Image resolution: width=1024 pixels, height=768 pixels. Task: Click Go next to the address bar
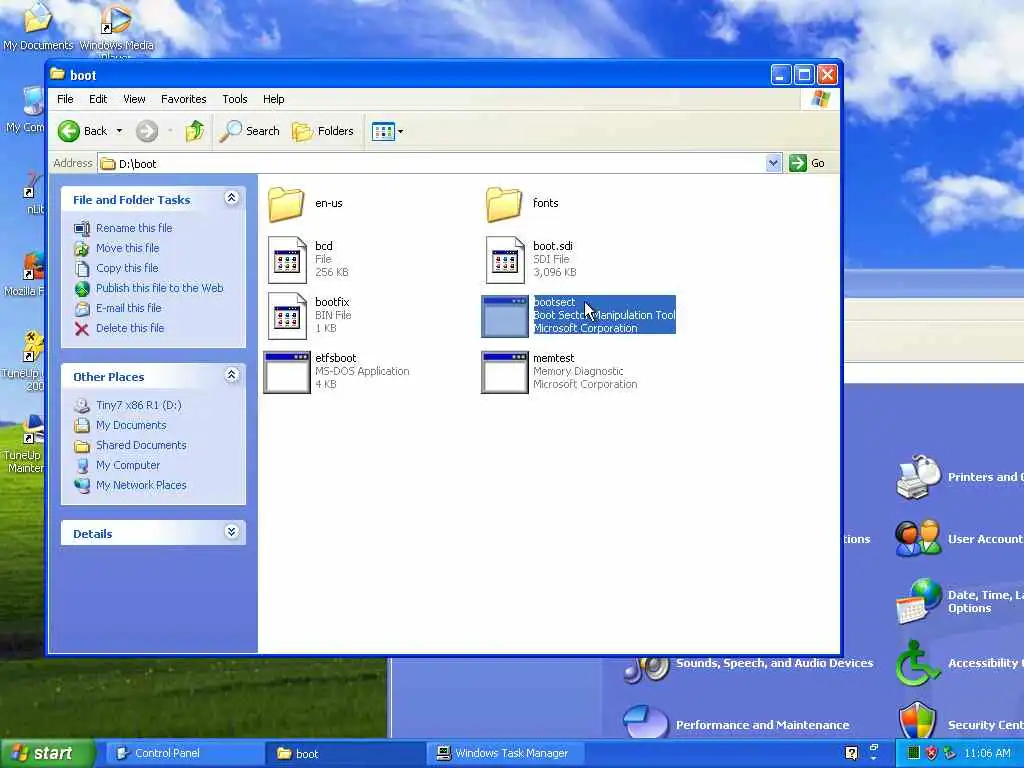coord(807,163)
